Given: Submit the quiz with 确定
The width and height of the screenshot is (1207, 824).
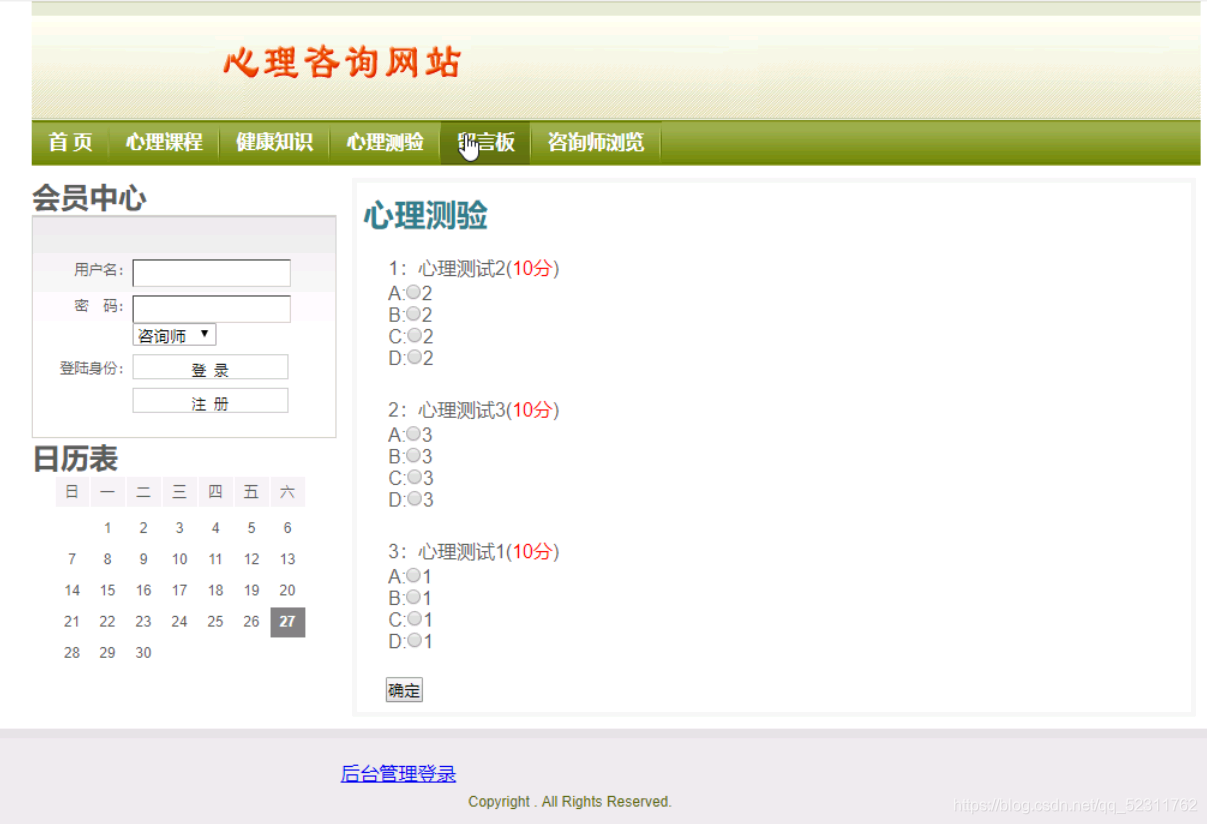Looking at the screenshot, I should (403, 689).
